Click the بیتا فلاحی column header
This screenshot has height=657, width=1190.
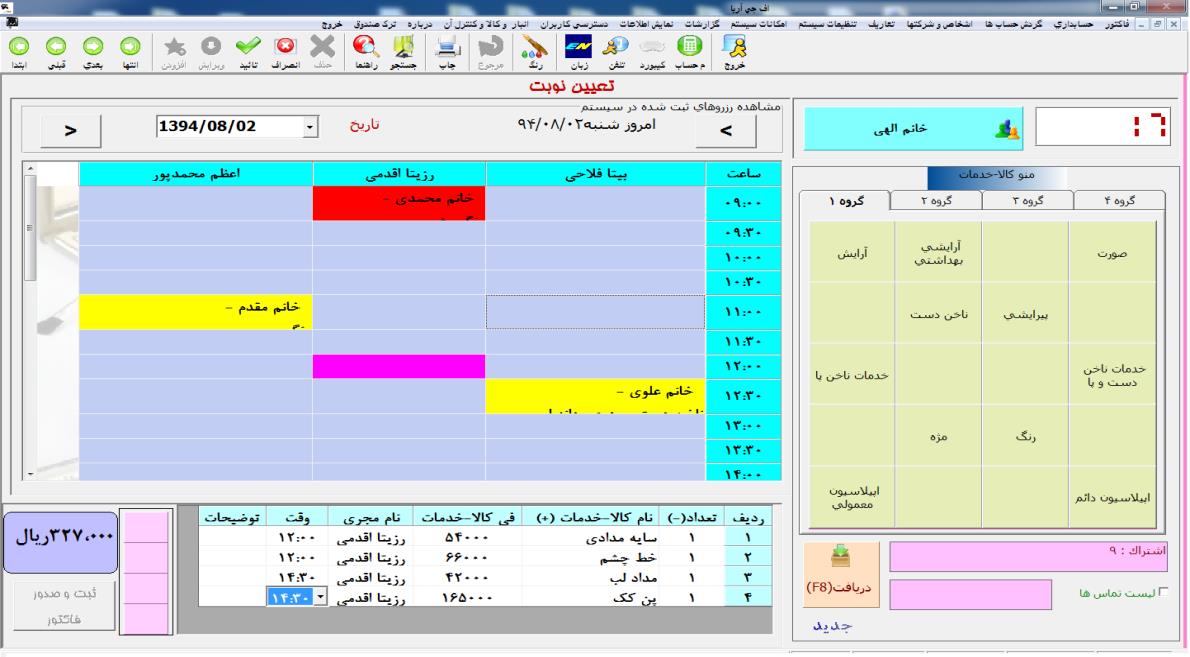[596, 174]
